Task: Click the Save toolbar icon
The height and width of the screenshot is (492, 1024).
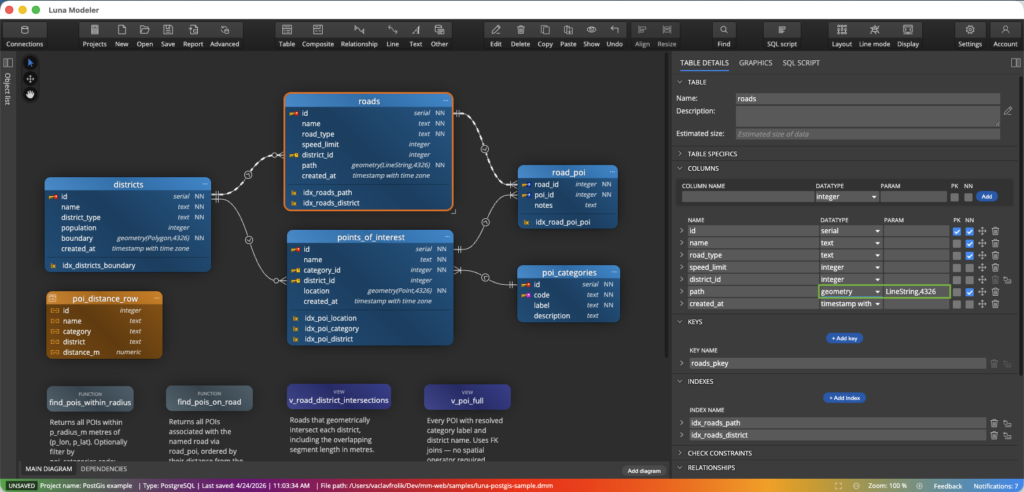Action: [168, 35]
